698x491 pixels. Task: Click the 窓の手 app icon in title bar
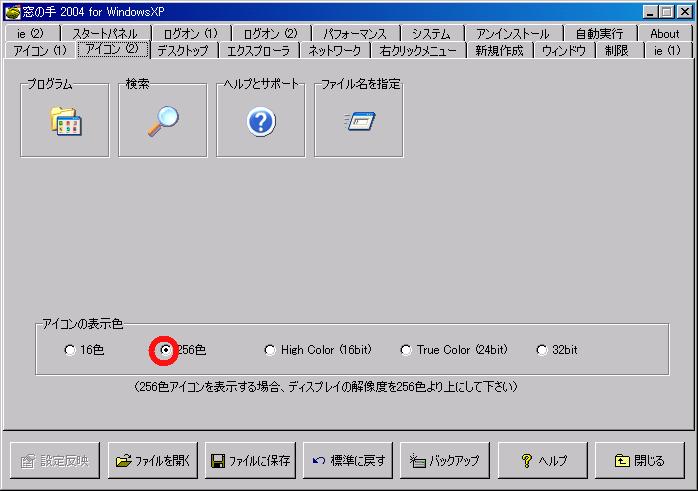12,12
